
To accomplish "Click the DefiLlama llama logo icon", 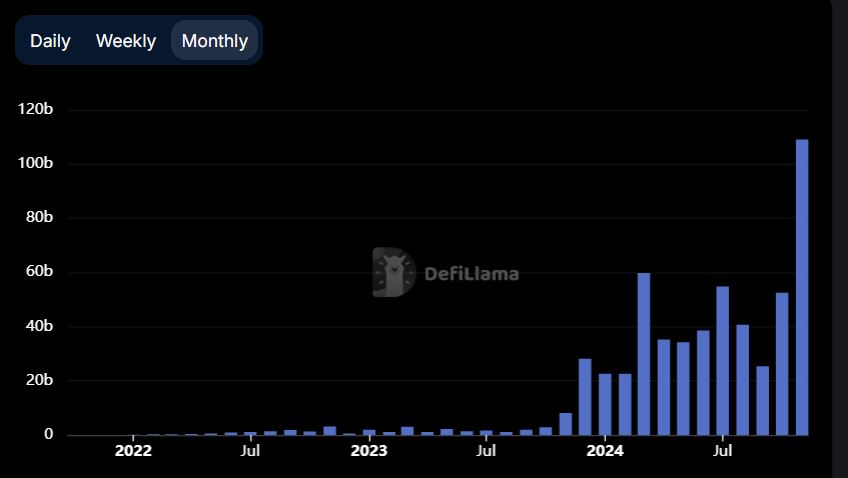I will (394, 273).
